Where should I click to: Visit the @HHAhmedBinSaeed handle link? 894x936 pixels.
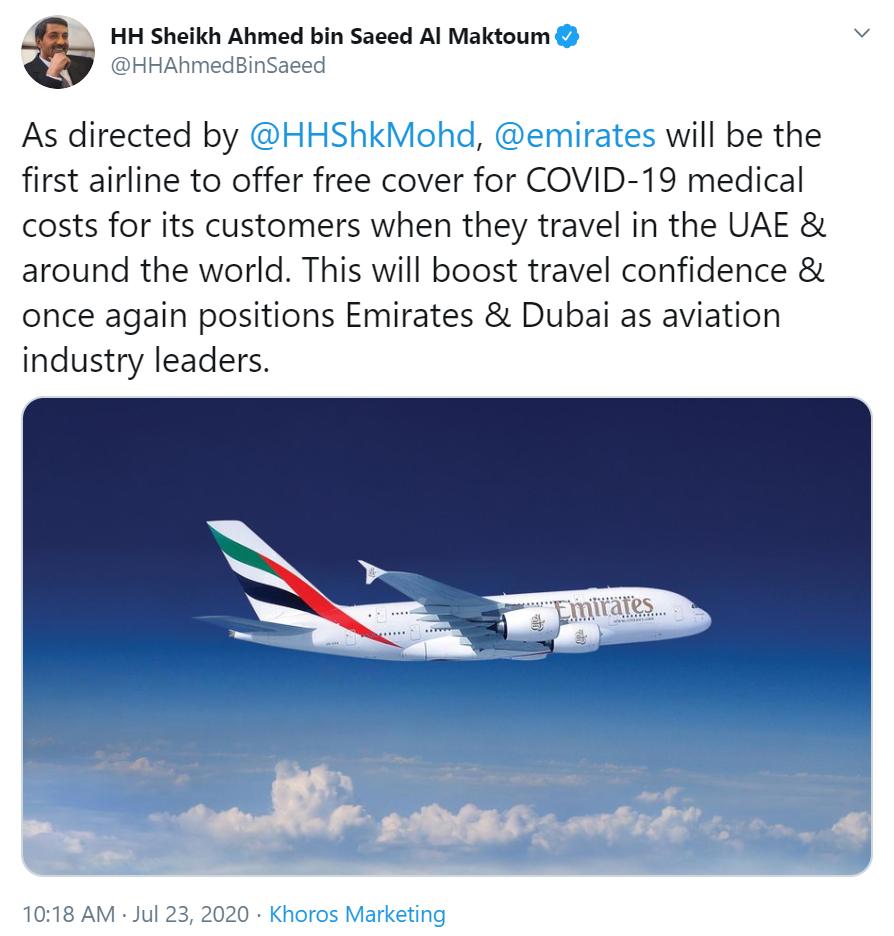(218, 65)
